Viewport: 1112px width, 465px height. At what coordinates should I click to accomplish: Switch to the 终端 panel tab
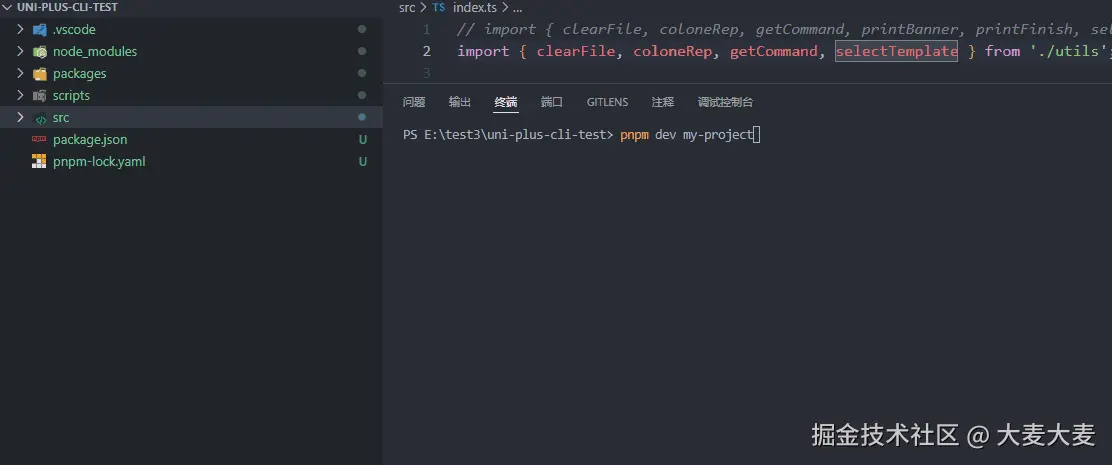(x=506, y=102)
